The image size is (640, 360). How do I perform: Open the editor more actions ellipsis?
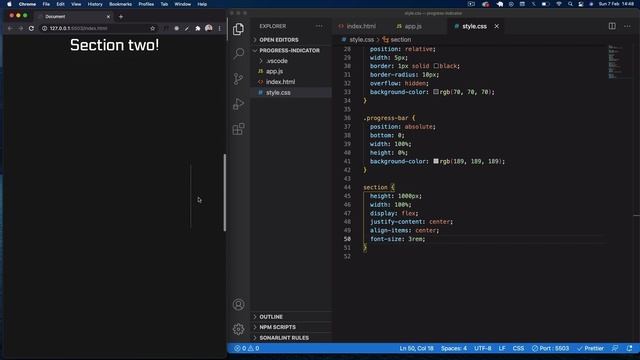coord(627,26)
